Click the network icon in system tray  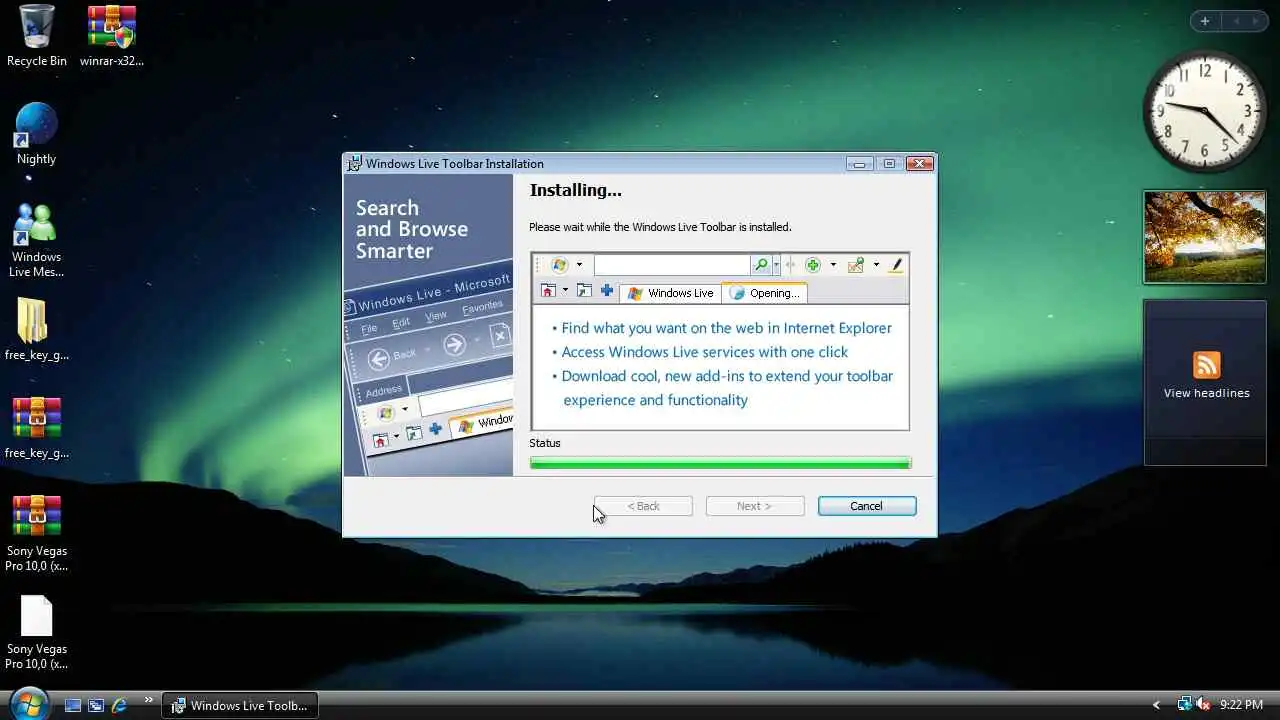coord(1184,705)
